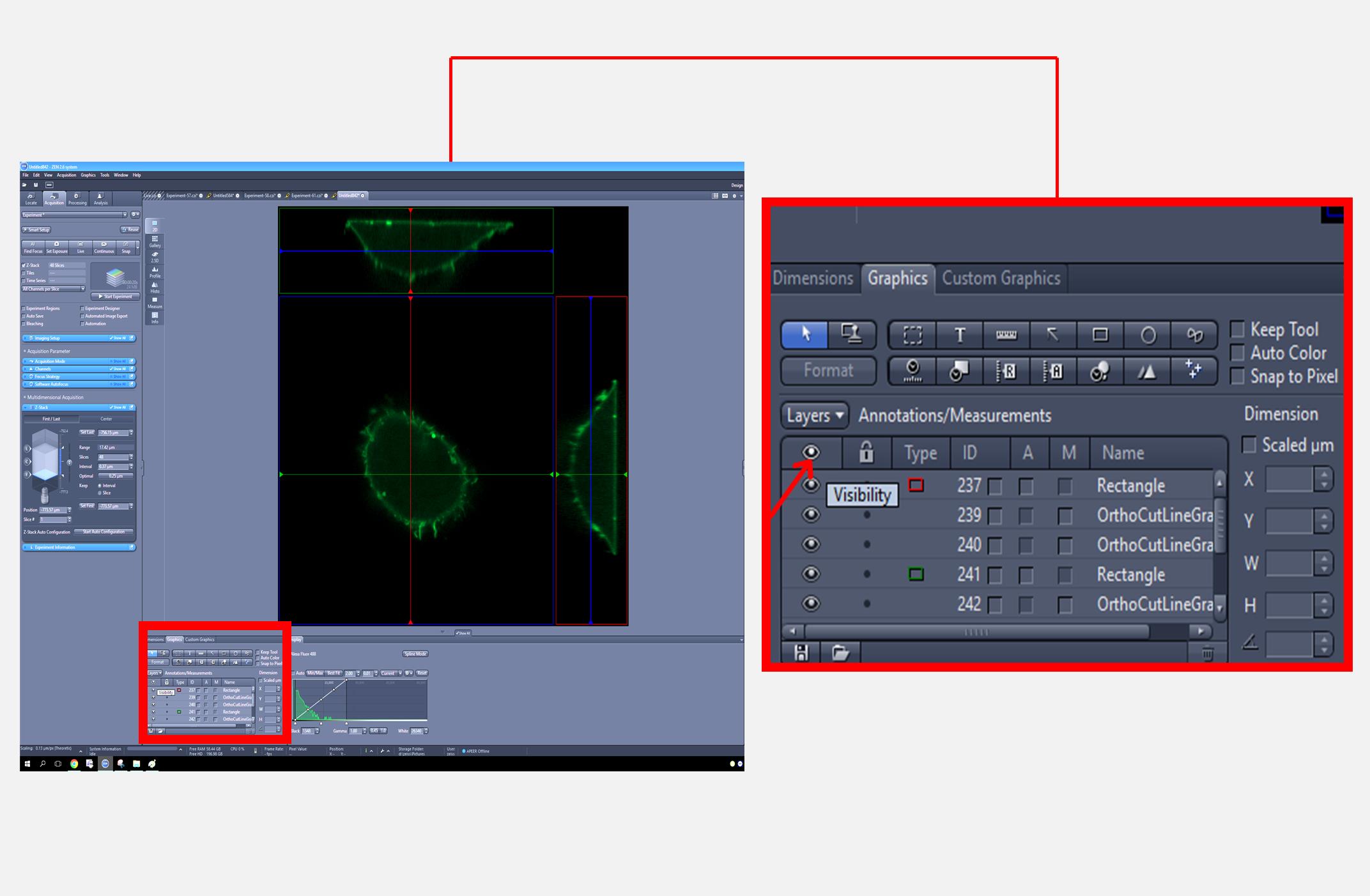Pick the Text annotation tool in enlarged inset
The image size is (1370, 896).
tap(959, 335)
